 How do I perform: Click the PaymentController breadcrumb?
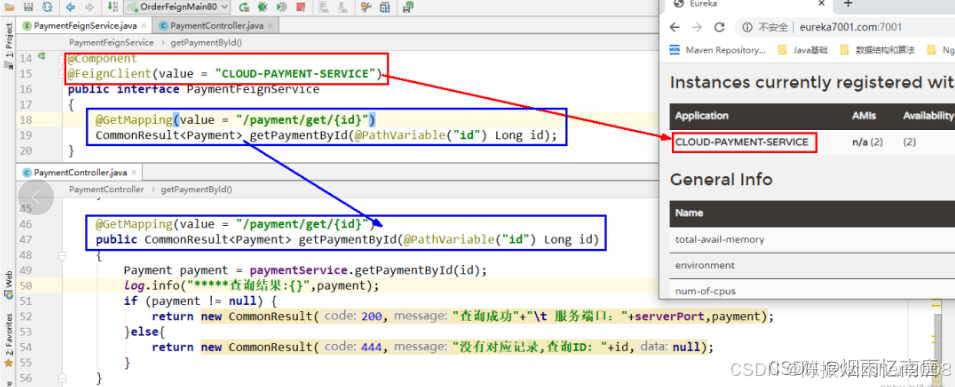click(x=107, y=190)
